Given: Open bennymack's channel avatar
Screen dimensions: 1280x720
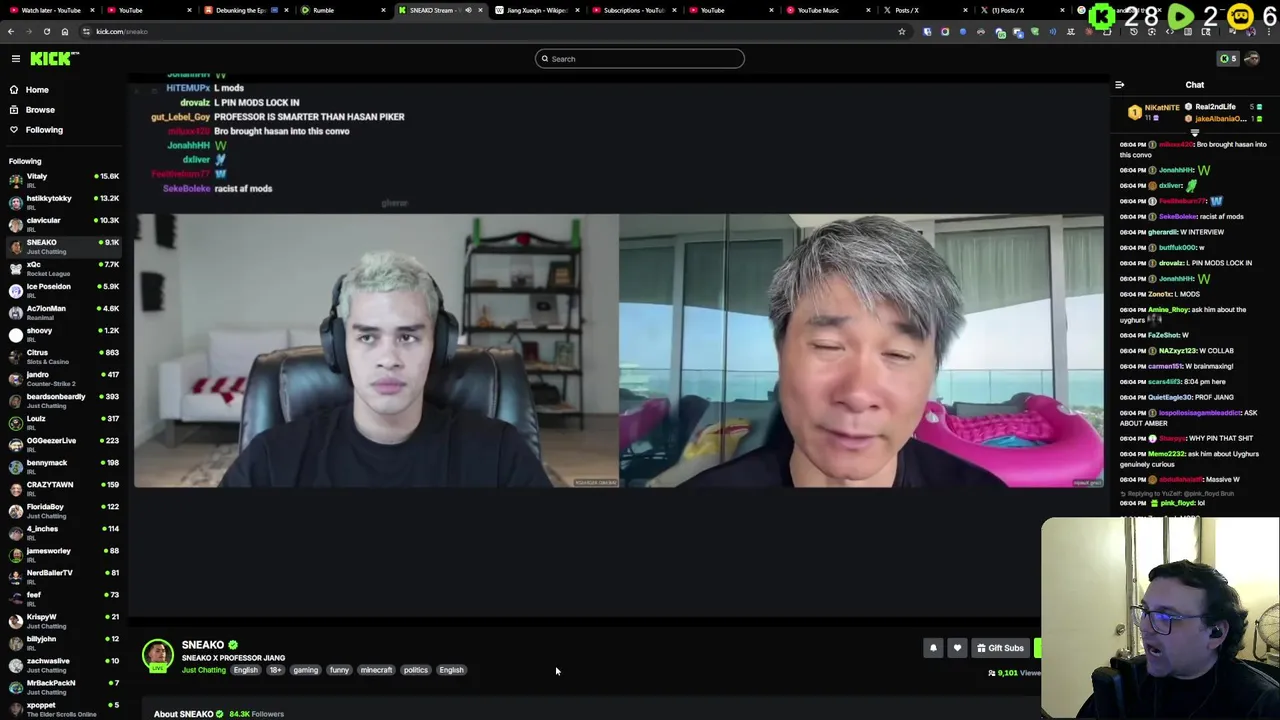Looking at the screenshot, I should click(15, 467).
